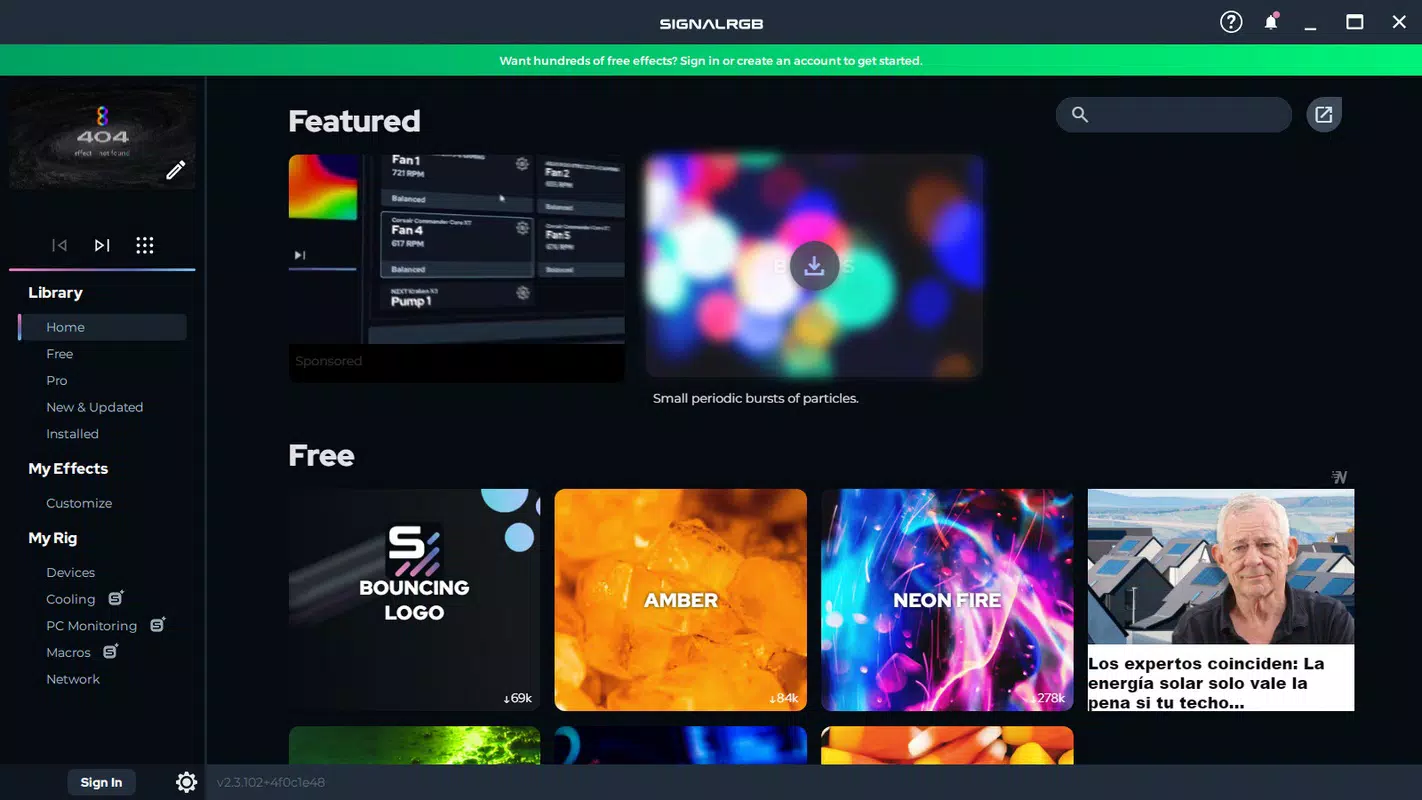This screenshot has width=1422, height=800.
Task: Open Devices under My Rig
Action: pos(71,572)
